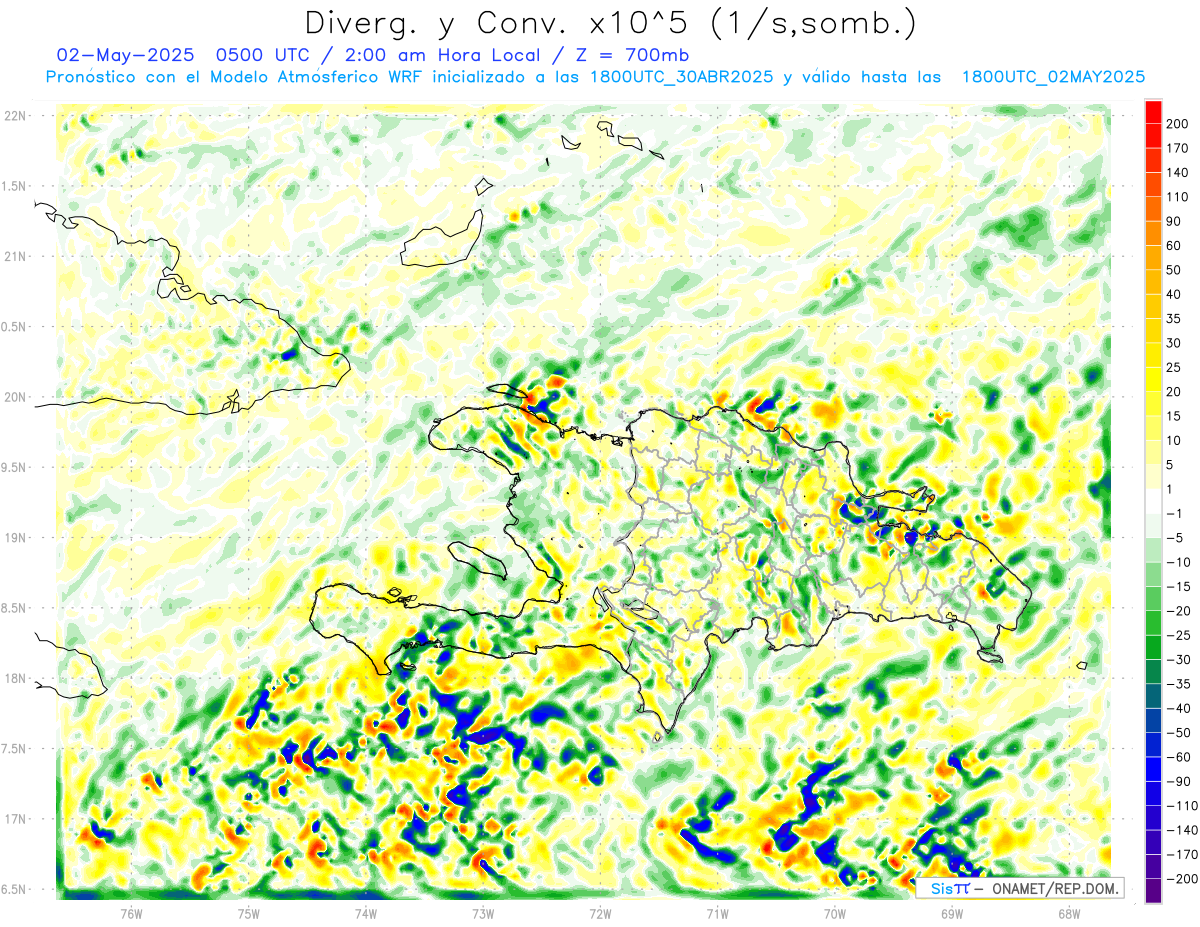
Task: Click the latitude axis label '8.5N'
Action: [x=15, y=608]
